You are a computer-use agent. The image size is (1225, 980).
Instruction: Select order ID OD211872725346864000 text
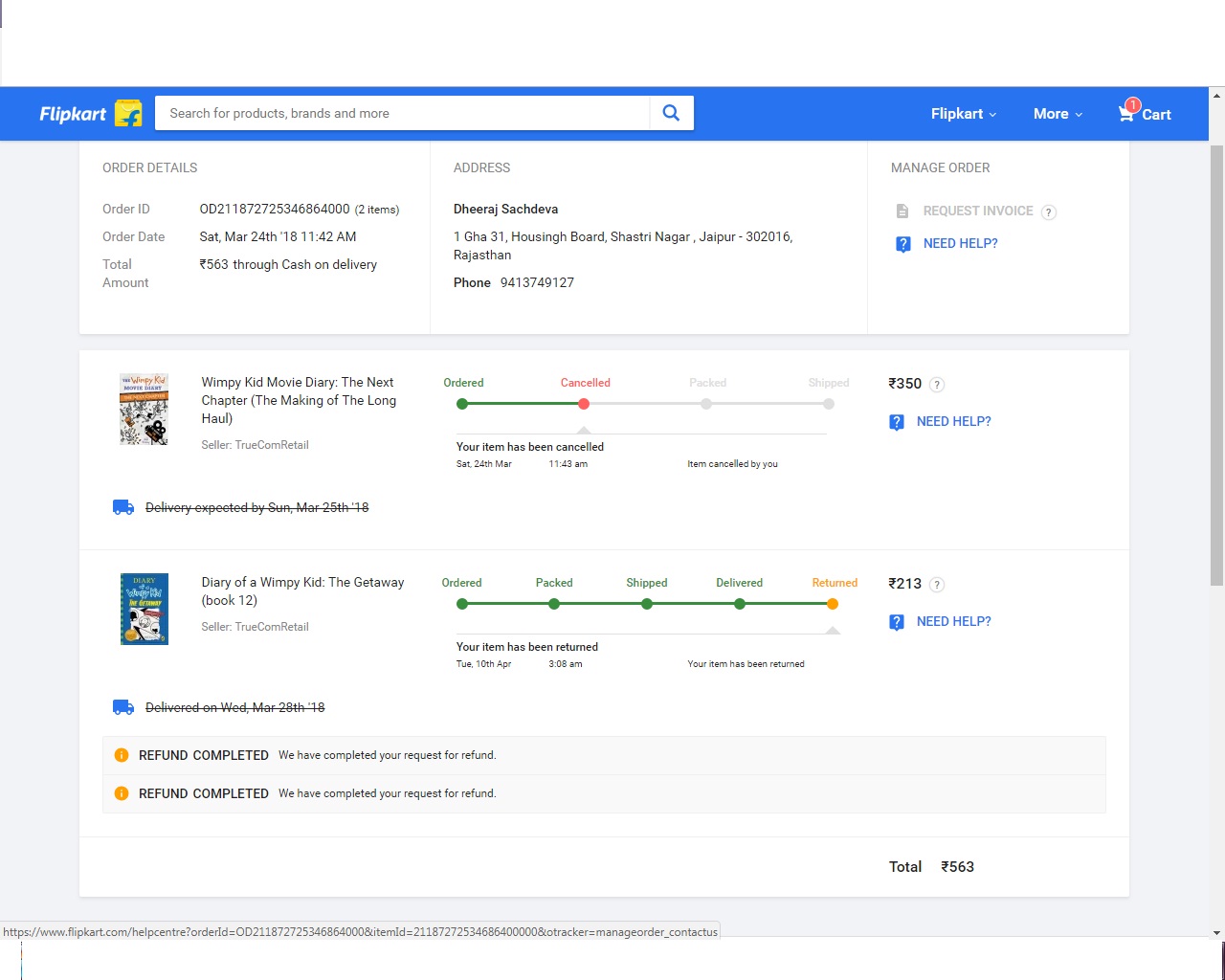275,209
